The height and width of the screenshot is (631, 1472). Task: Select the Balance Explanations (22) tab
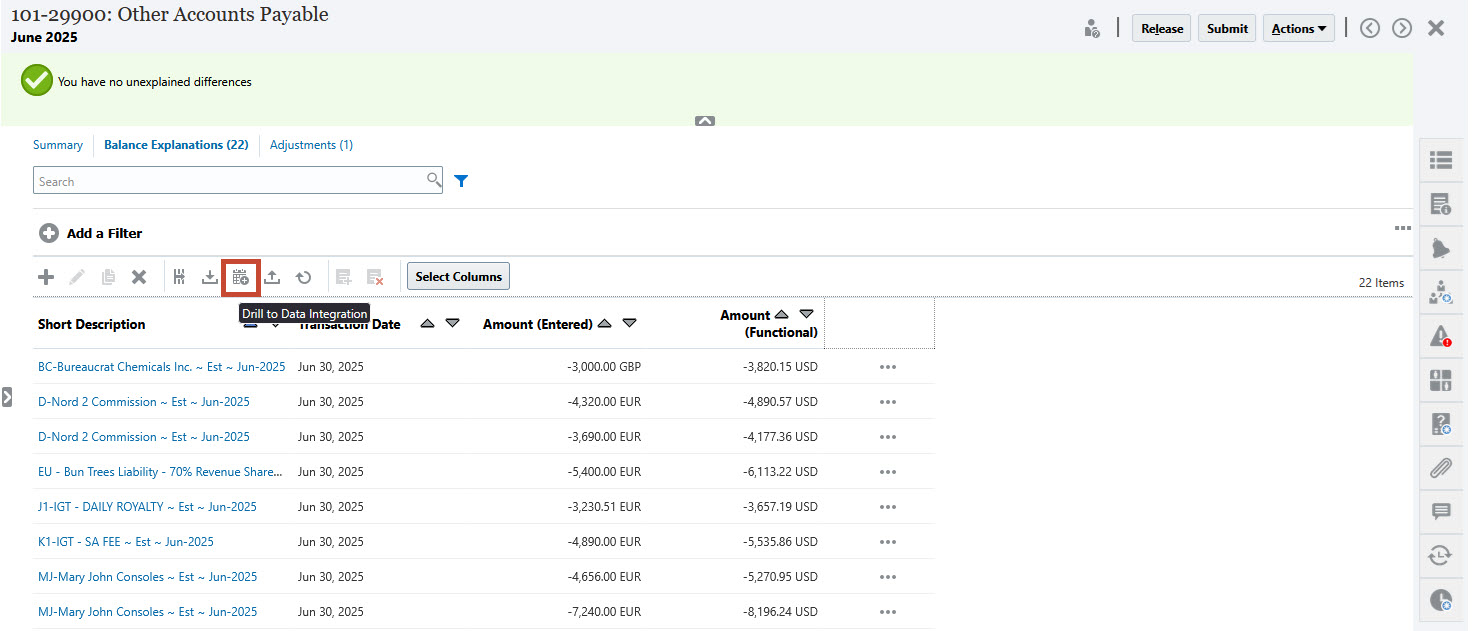(176, 145)
